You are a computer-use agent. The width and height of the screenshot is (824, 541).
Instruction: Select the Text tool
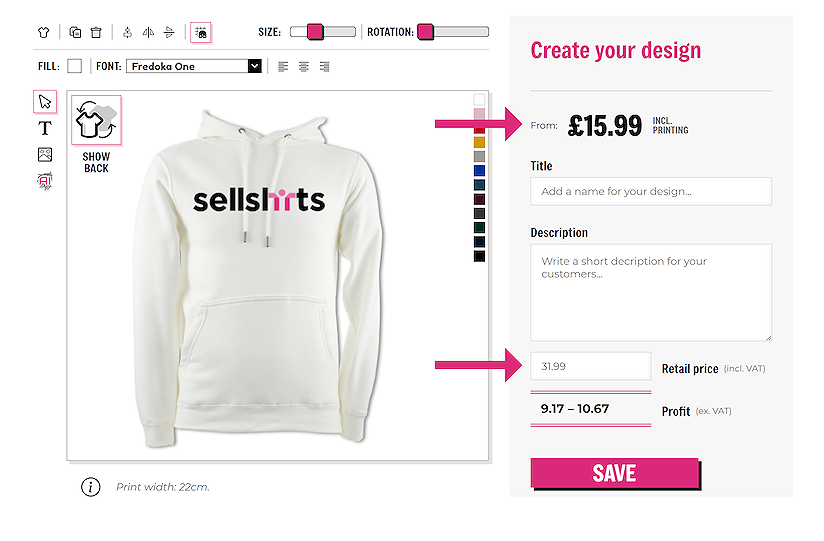point(45,128)
